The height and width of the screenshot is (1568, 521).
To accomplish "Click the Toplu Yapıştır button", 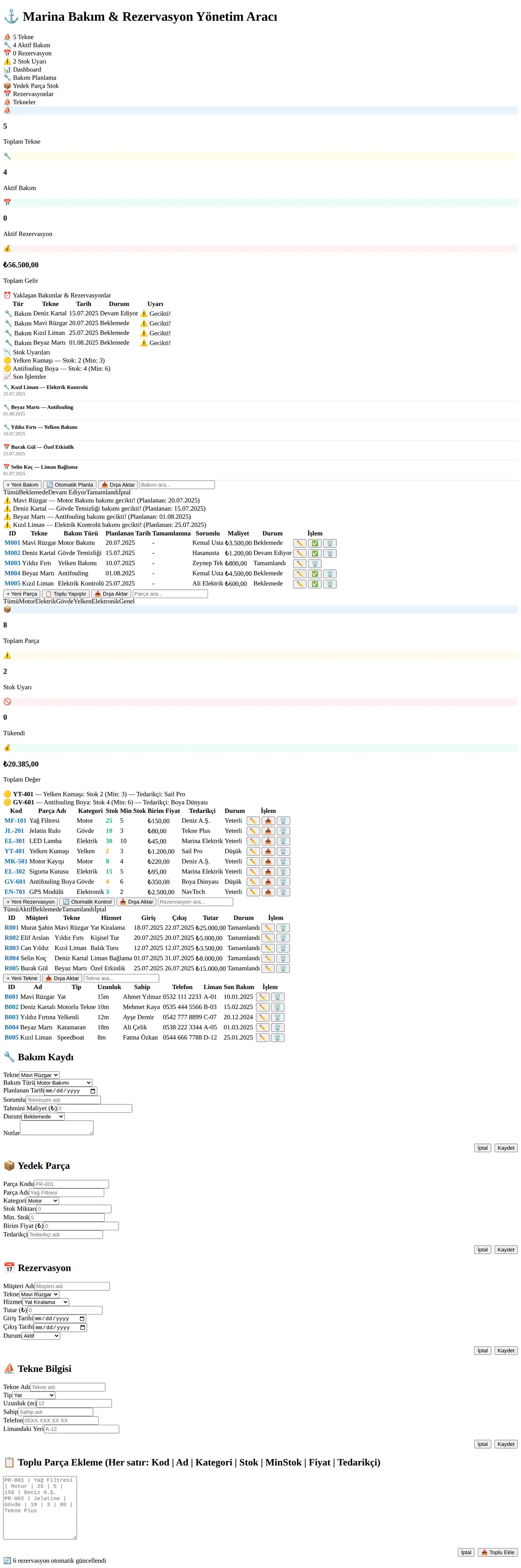I will click(66, 594).
